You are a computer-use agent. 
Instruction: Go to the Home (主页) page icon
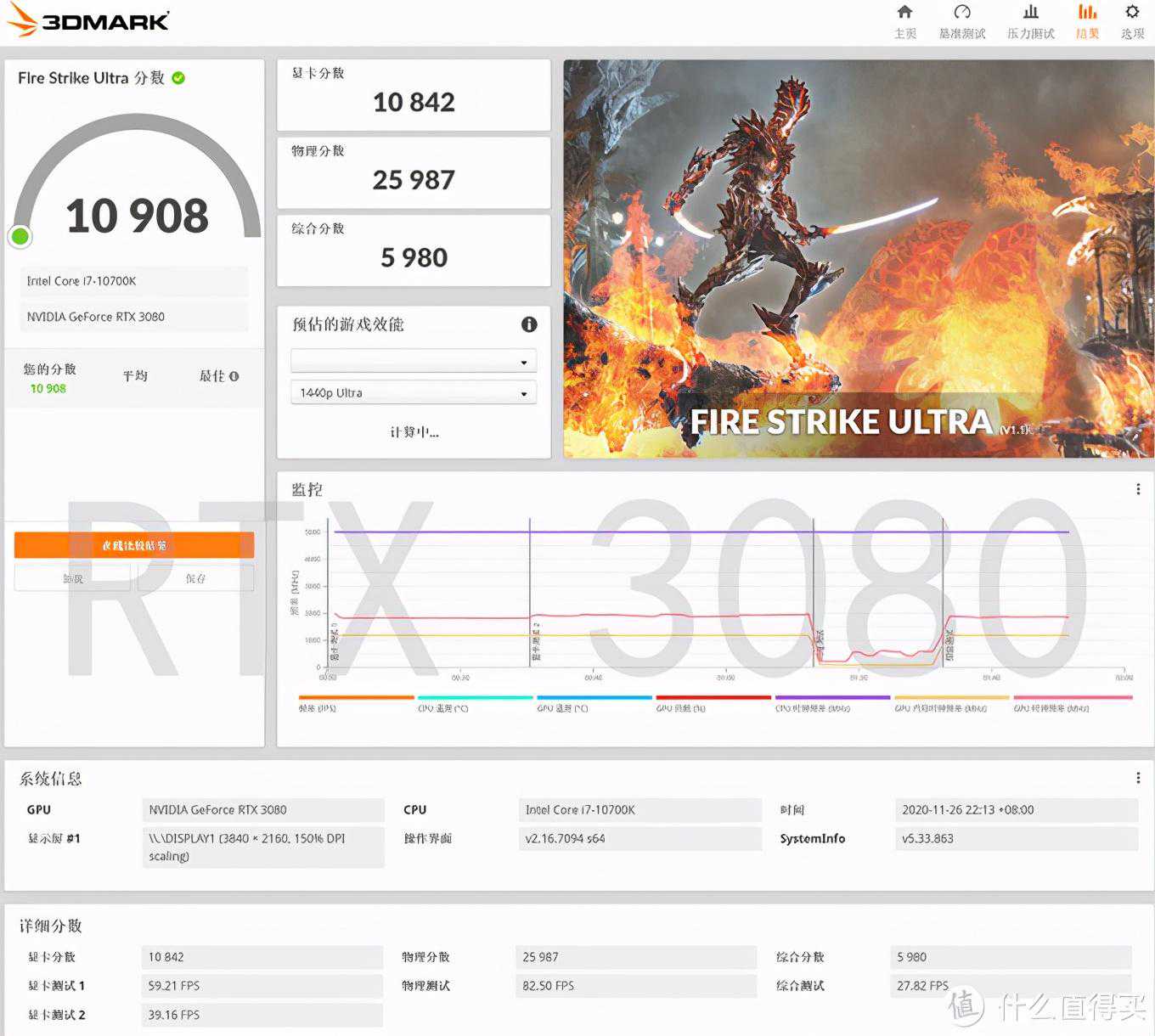904,13
